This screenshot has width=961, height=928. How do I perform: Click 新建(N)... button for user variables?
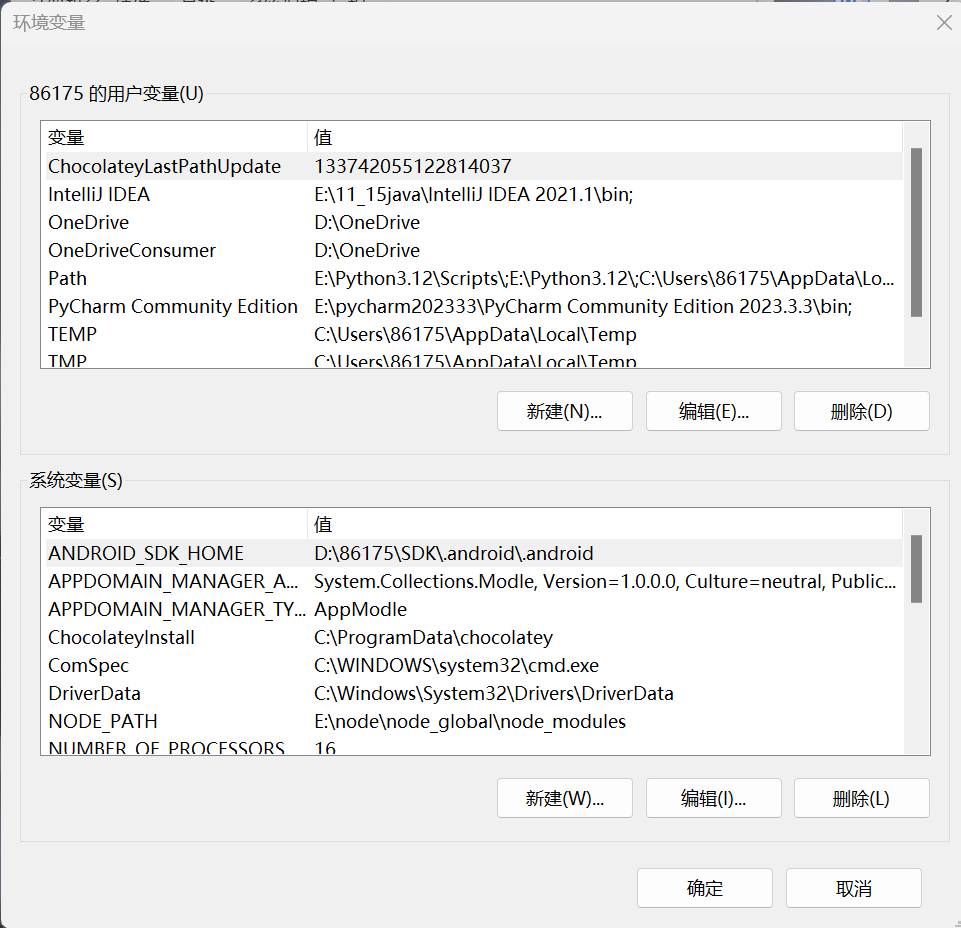pyautogui.click(x=564, y=411)
